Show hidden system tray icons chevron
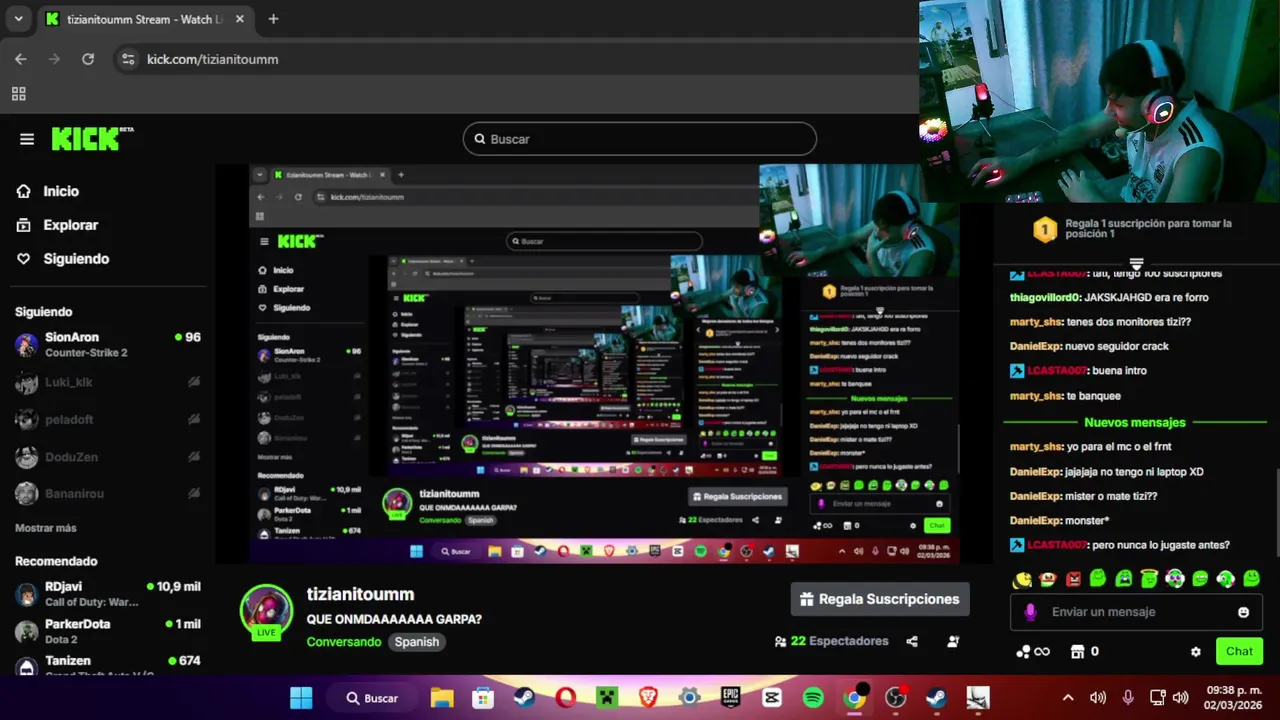This screenshot has width=1280, height=720. 1067,698
